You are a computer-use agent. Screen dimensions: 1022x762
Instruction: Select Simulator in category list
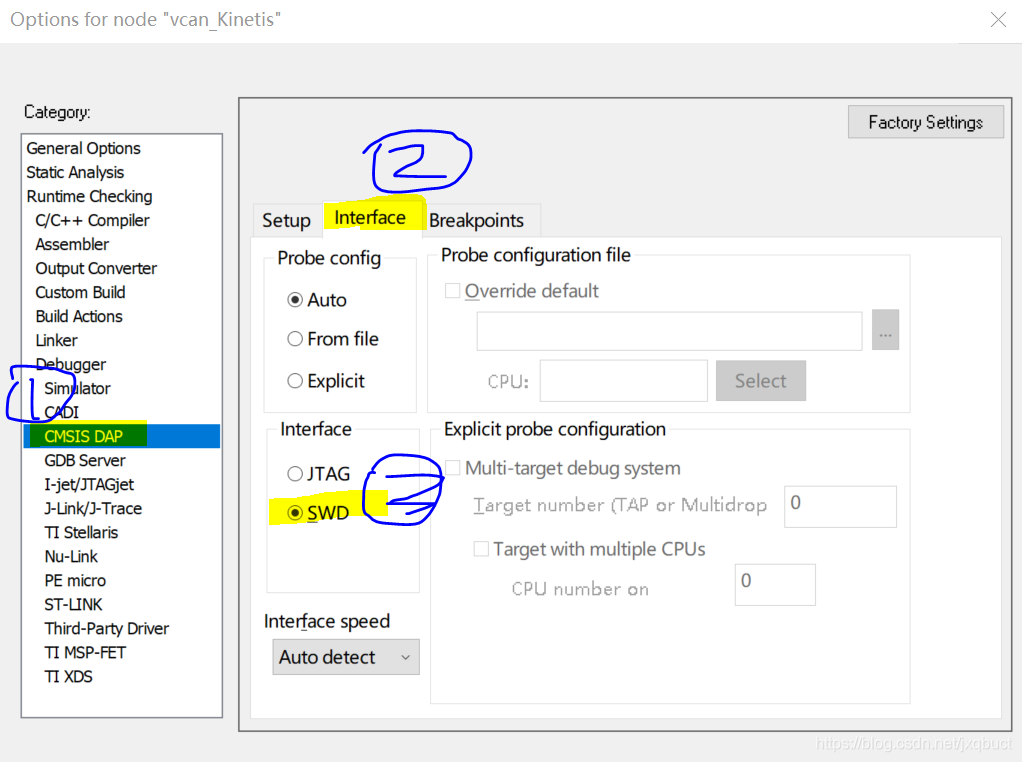click(77, 388)
